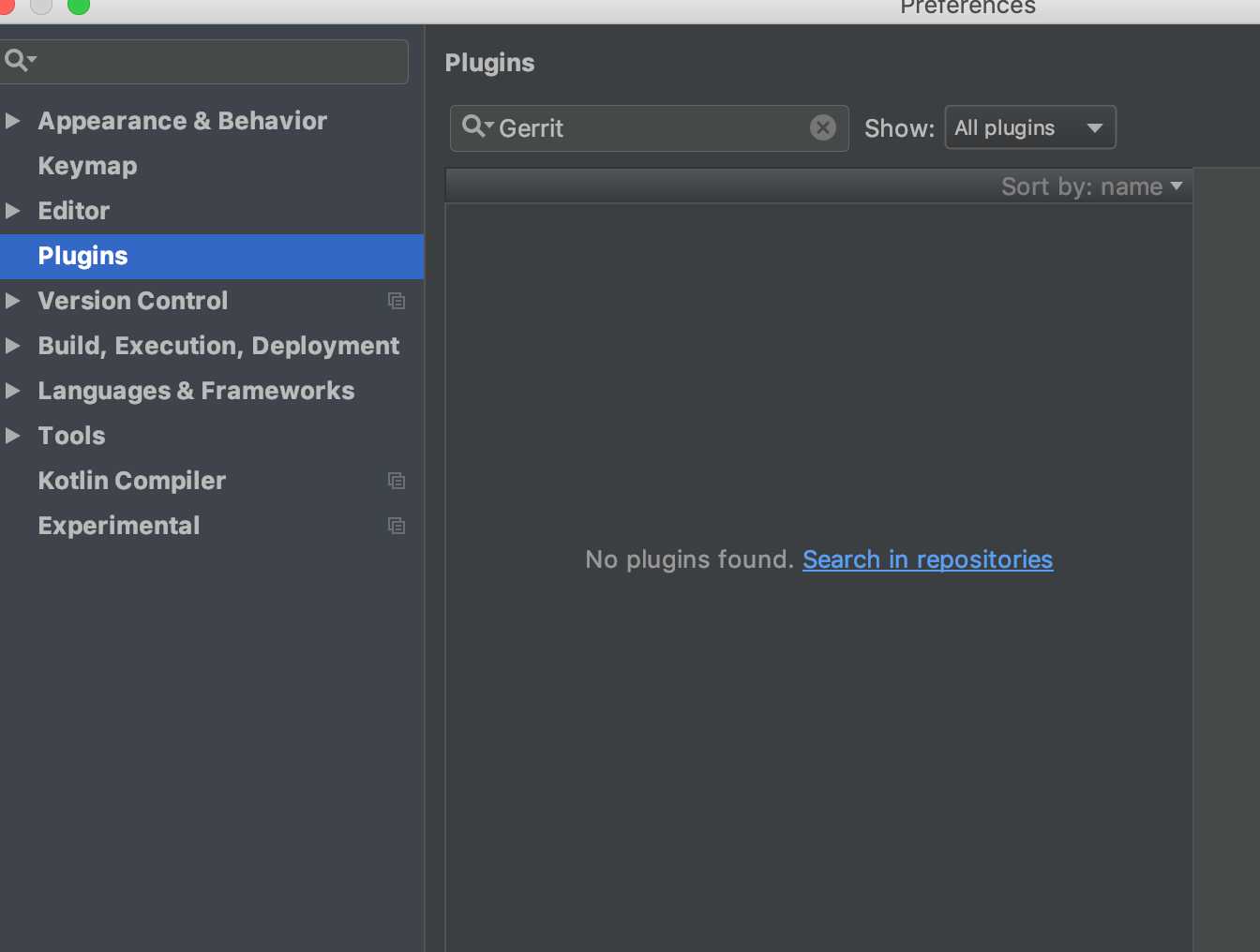Open the Show All plugins dropdown
Viewport: 1260px width, 952px height.
coord(1030,127)
